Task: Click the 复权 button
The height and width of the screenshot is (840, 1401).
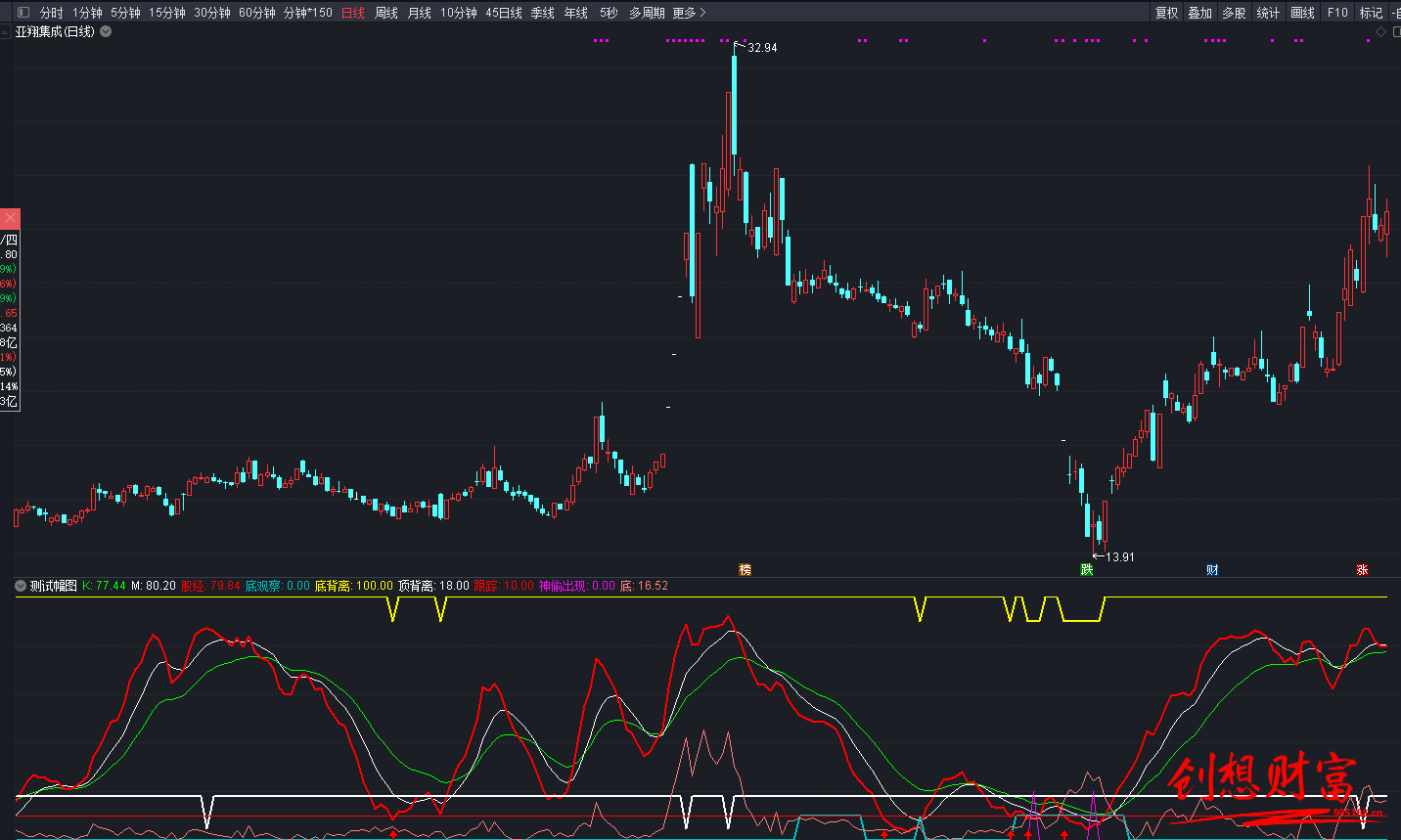Action: click(x=1167, y=13)
